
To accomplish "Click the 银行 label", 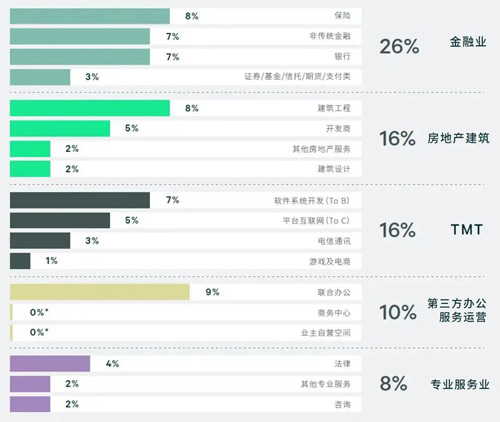I will 342,56.
